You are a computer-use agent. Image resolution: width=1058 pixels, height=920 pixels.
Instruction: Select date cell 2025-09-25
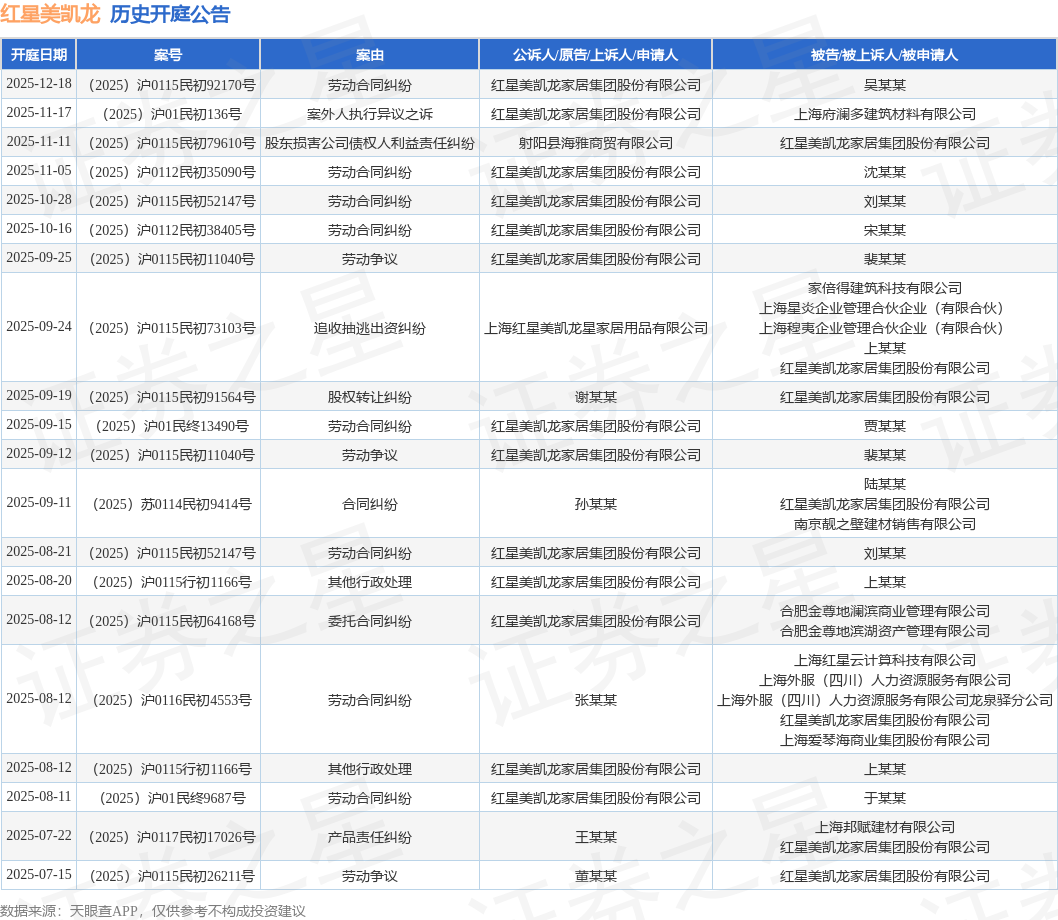[x=38, y=258]
